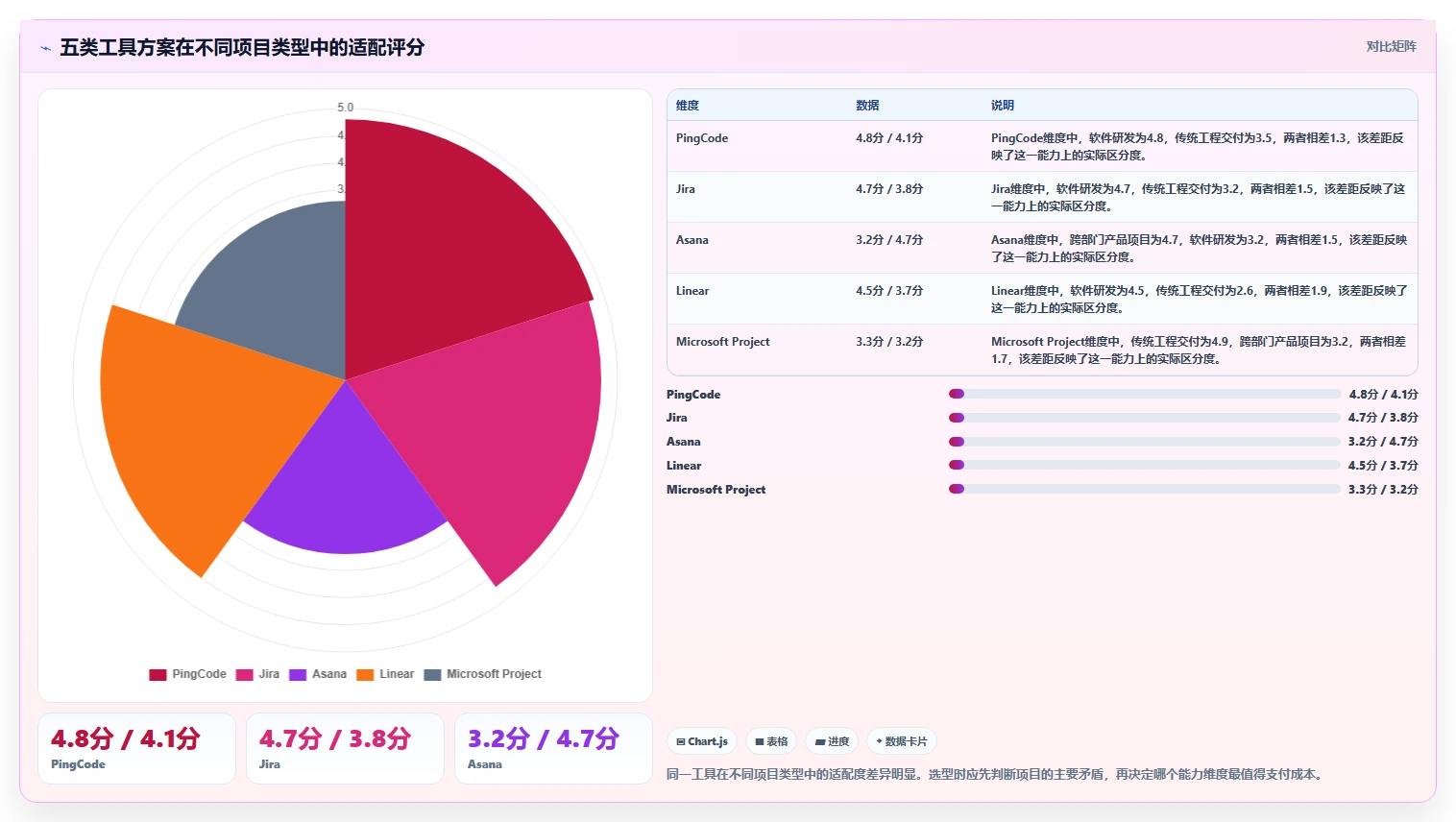Click the PingCode description text in table
Screen dimensions: 1456x822
1199,146
